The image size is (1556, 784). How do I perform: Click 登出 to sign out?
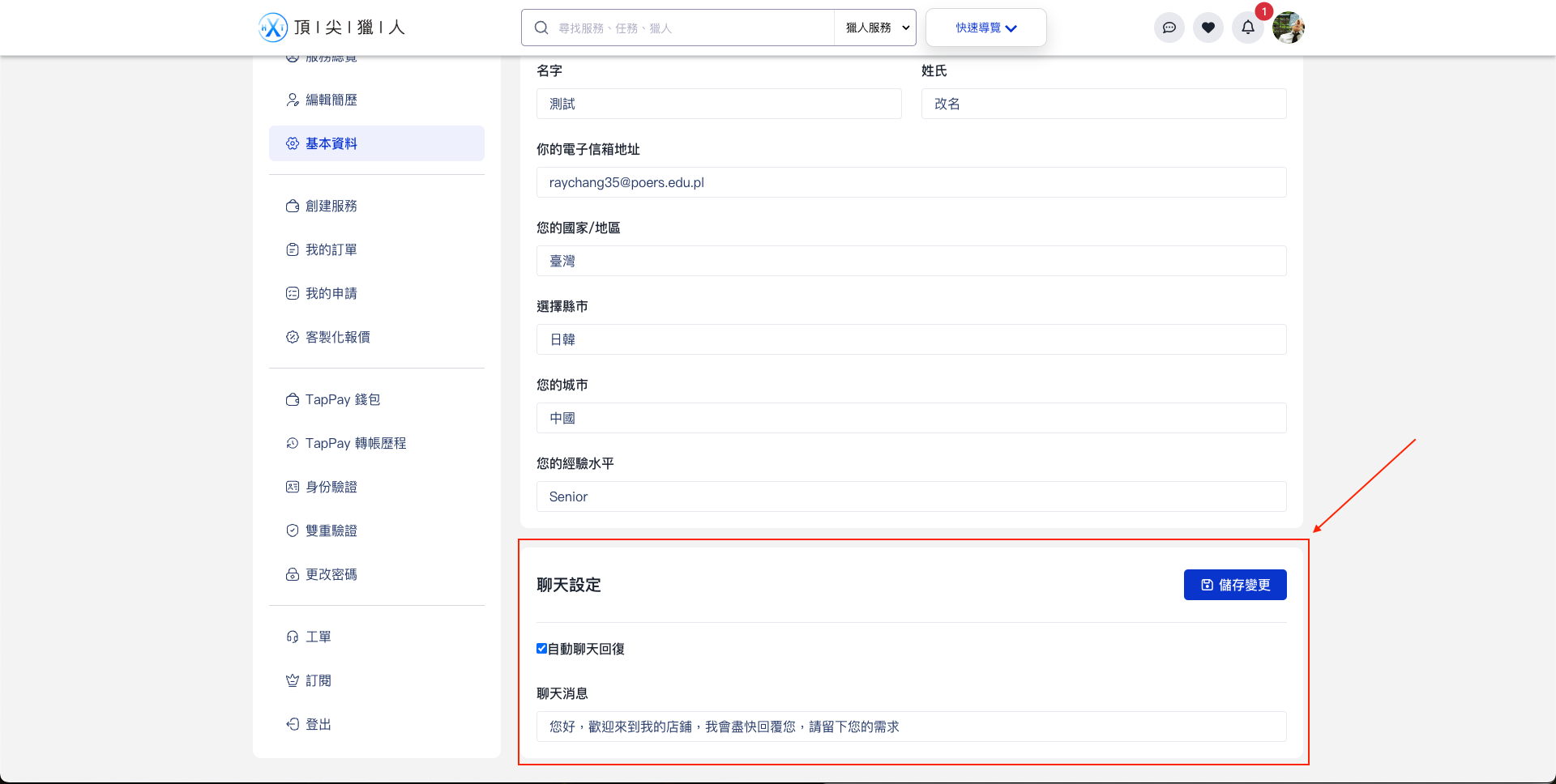point(318,723)
